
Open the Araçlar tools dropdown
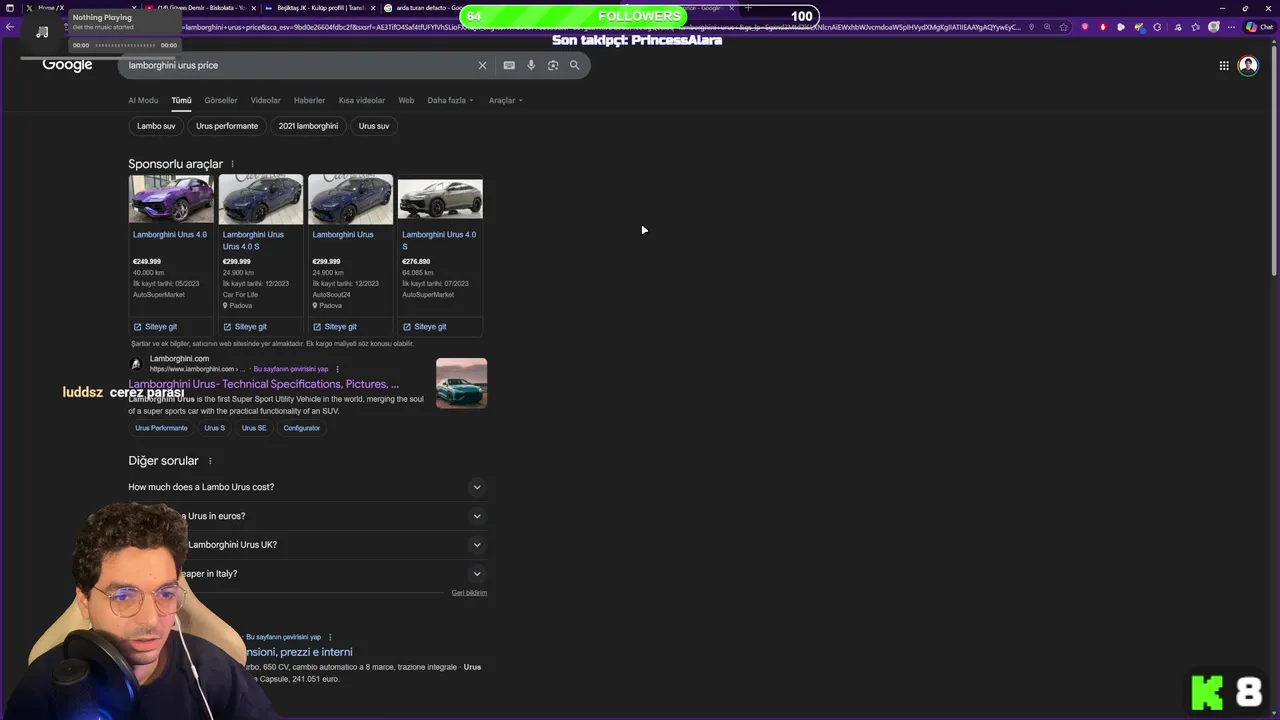pos(505,100)
